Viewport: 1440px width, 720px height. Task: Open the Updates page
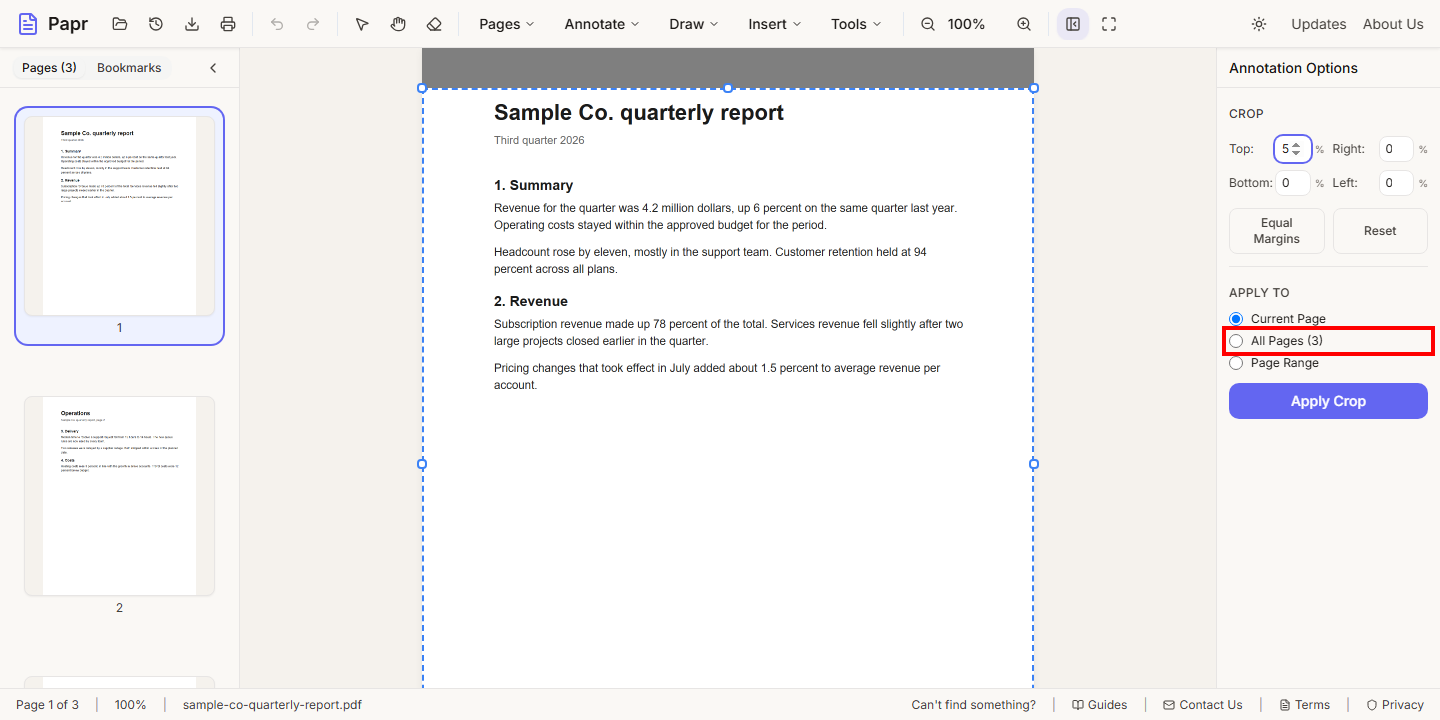pyautogui.click(x=1318, y=24)
